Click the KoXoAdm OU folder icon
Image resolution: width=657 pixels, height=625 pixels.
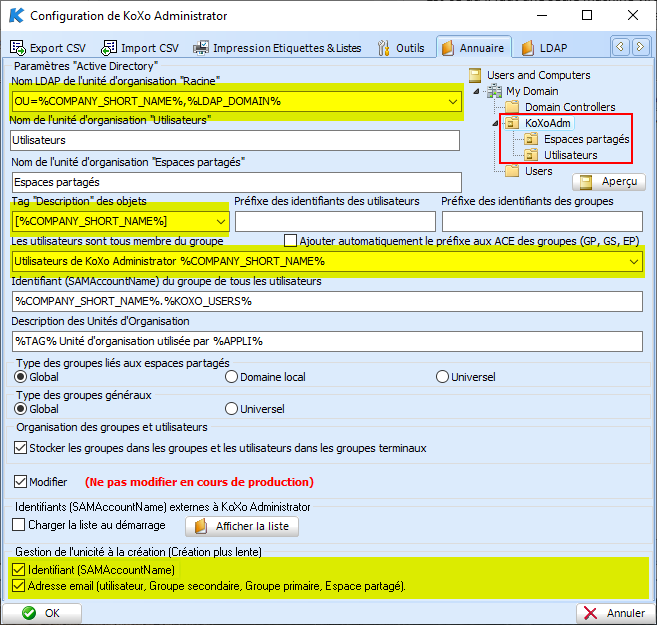pos(512,123)
